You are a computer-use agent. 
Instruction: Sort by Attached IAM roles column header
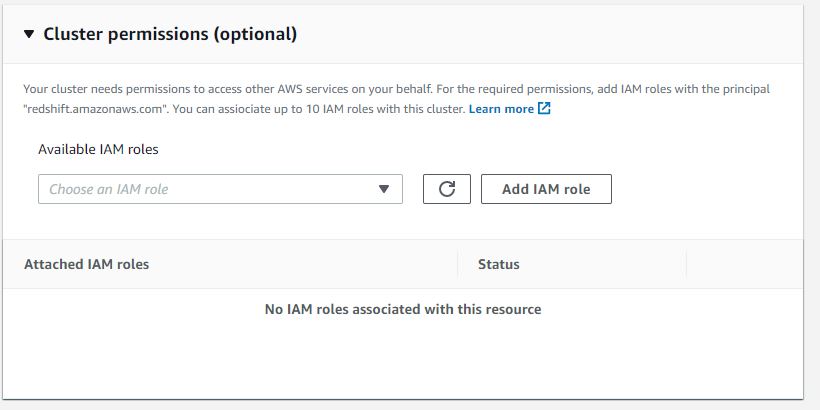87,265
